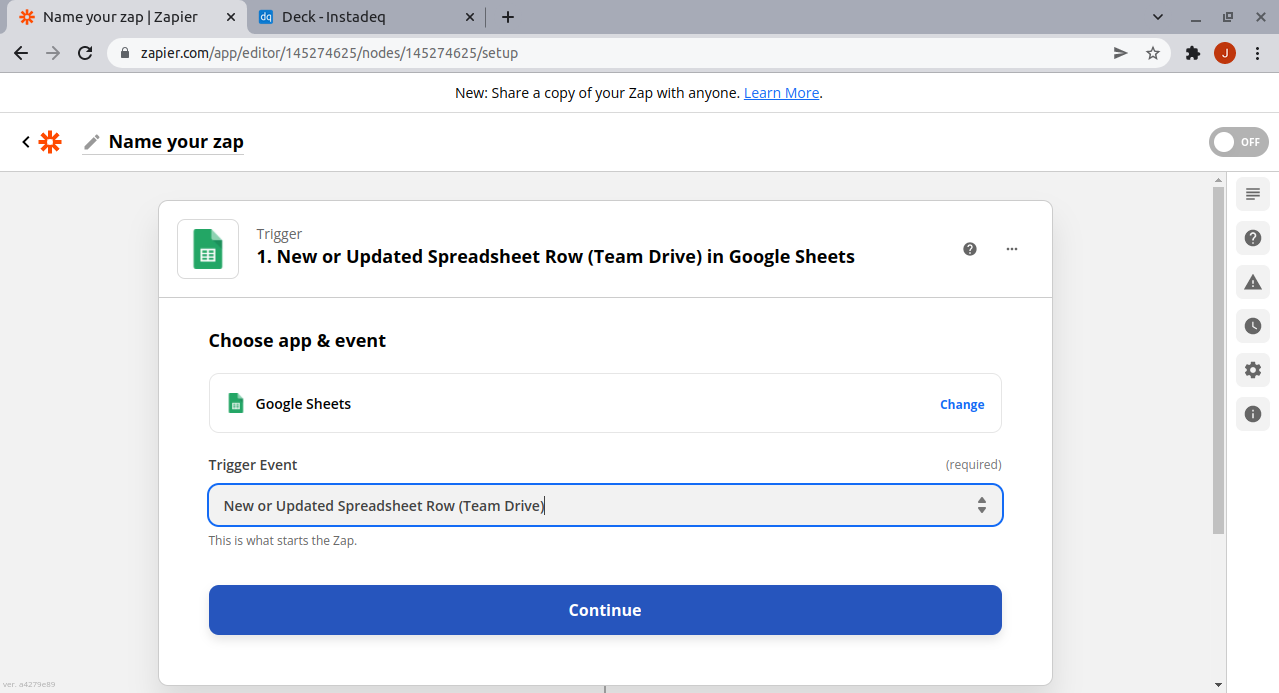Open the warnings triangle sidebar icon
The image size is (1279, 693).
(x=1253, y=282)
